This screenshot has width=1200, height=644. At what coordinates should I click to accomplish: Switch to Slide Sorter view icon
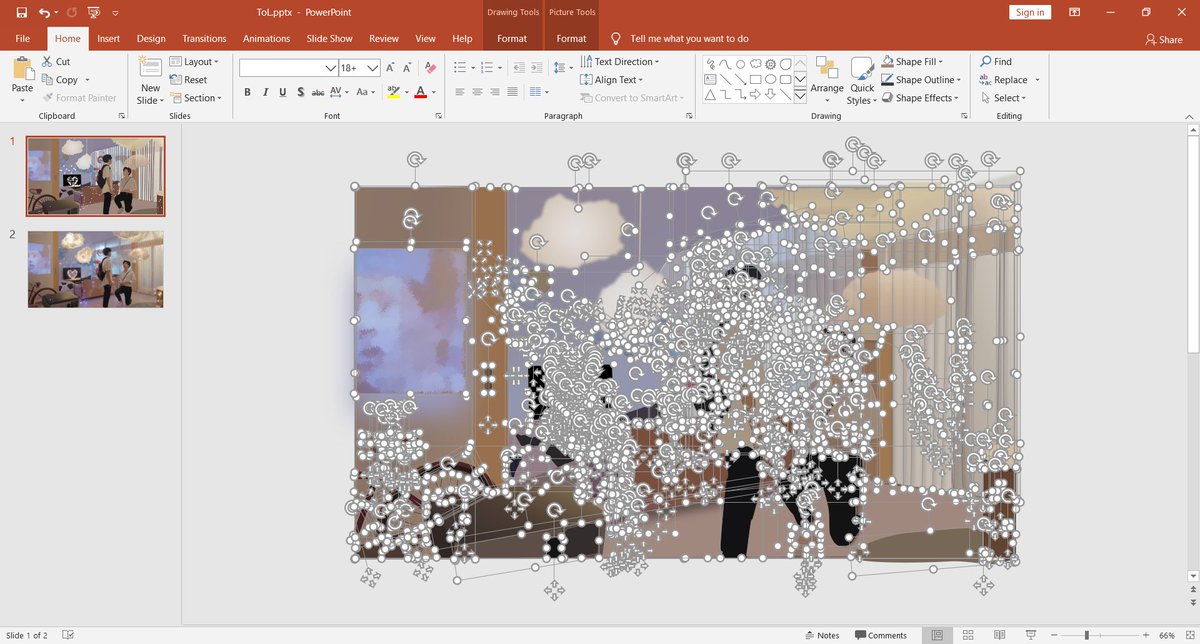(968, 635)
